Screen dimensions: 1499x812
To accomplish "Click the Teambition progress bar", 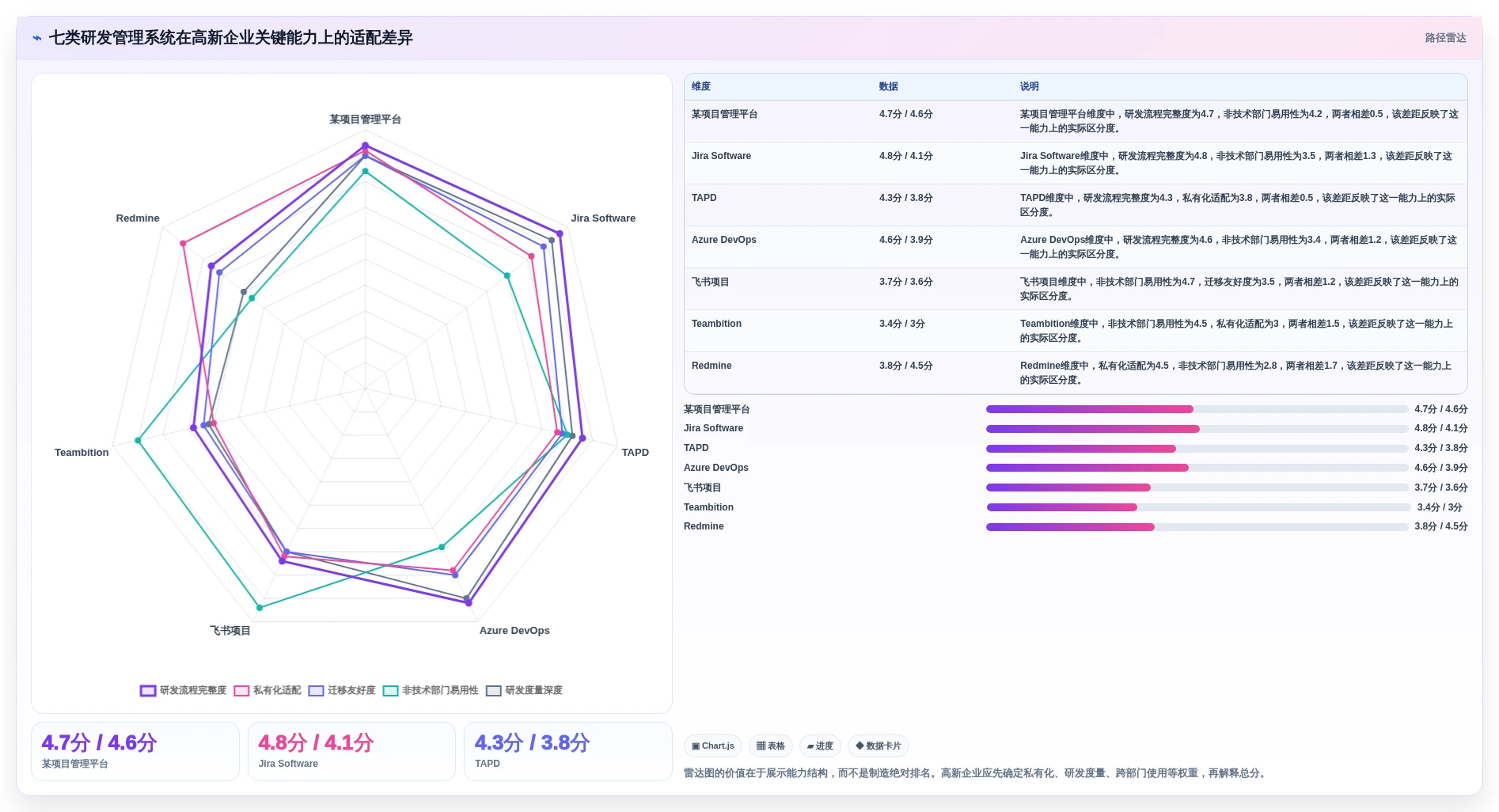I will [x=1198, y=507].
